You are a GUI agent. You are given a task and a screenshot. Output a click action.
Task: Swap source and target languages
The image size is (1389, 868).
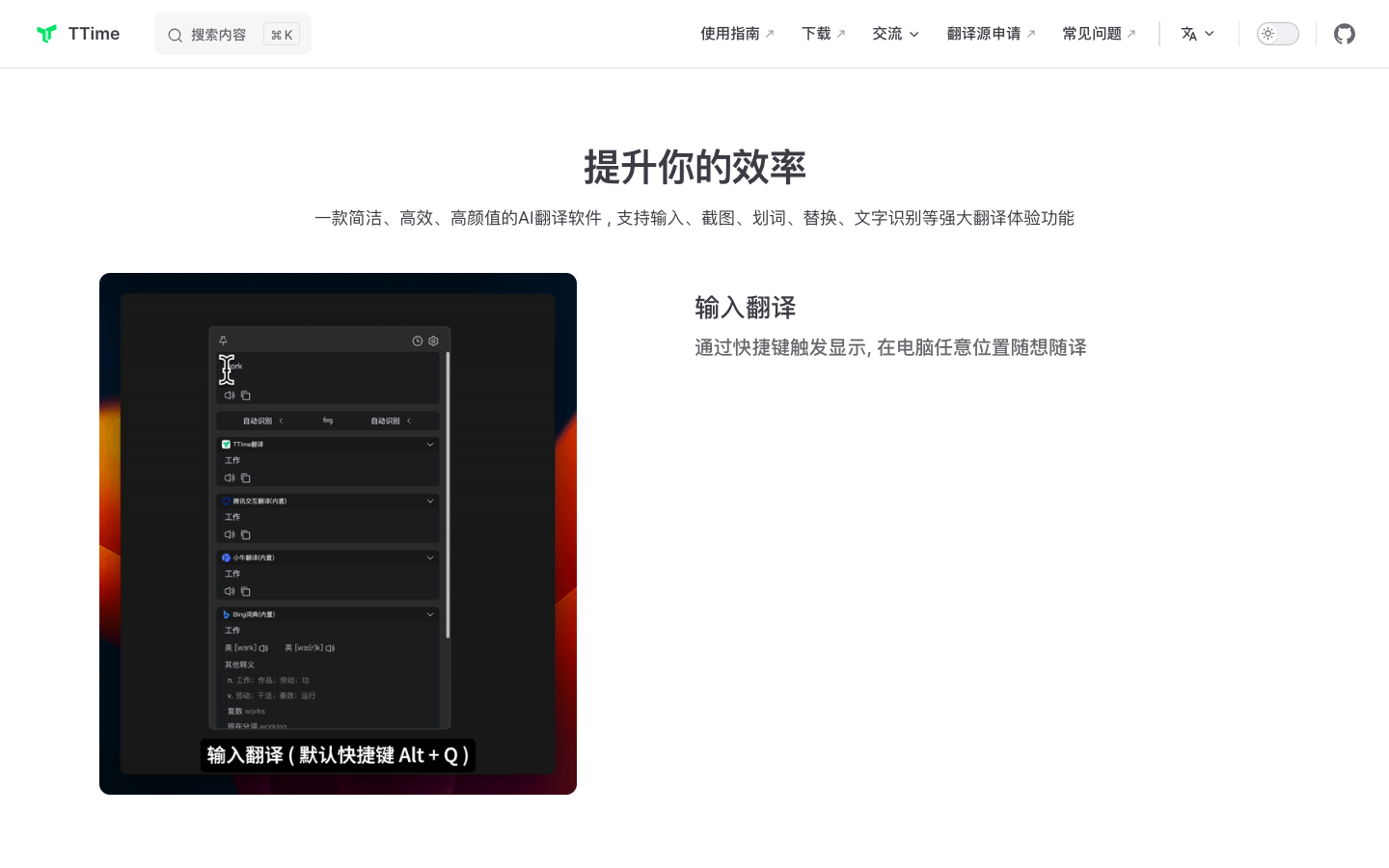tap(328, 420)
